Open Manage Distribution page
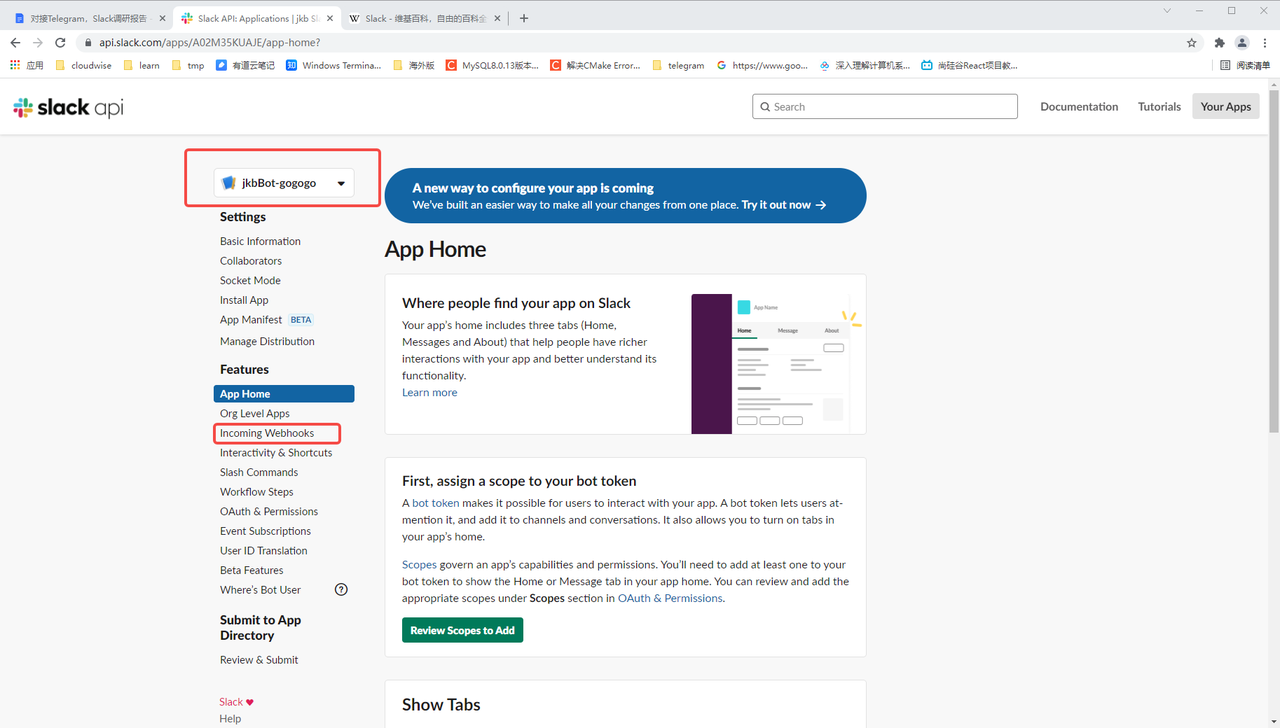The width and height of the screenshot is (1280, 728). 267,341
